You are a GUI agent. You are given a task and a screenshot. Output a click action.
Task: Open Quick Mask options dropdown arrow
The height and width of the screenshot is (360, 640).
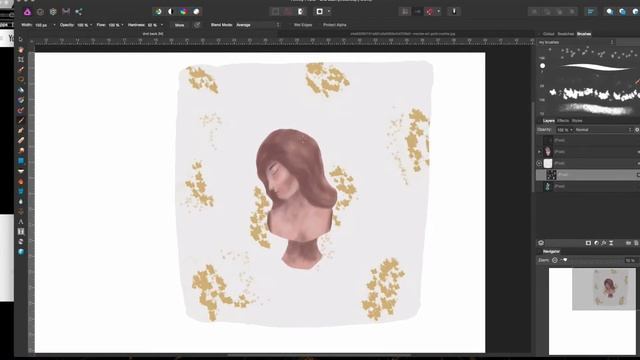[x=329, y=12]
